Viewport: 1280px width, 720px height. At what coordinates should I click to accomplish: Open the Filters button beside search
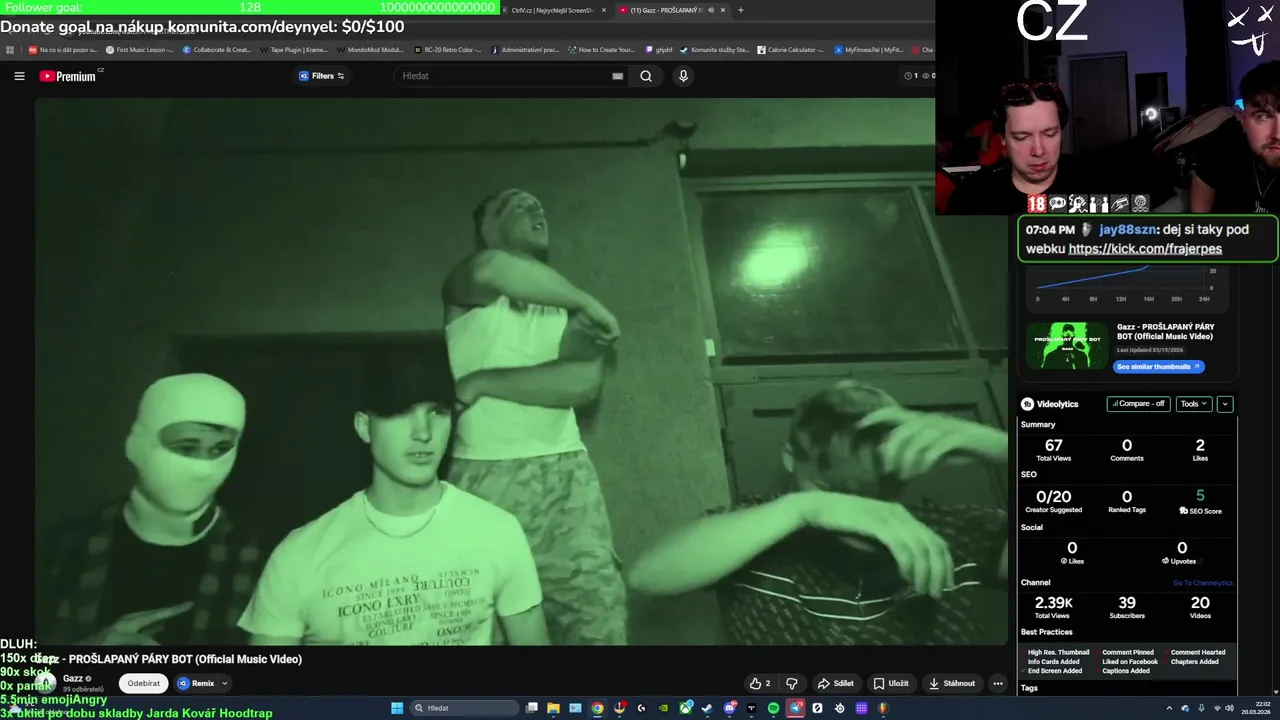tap(322, 76)
